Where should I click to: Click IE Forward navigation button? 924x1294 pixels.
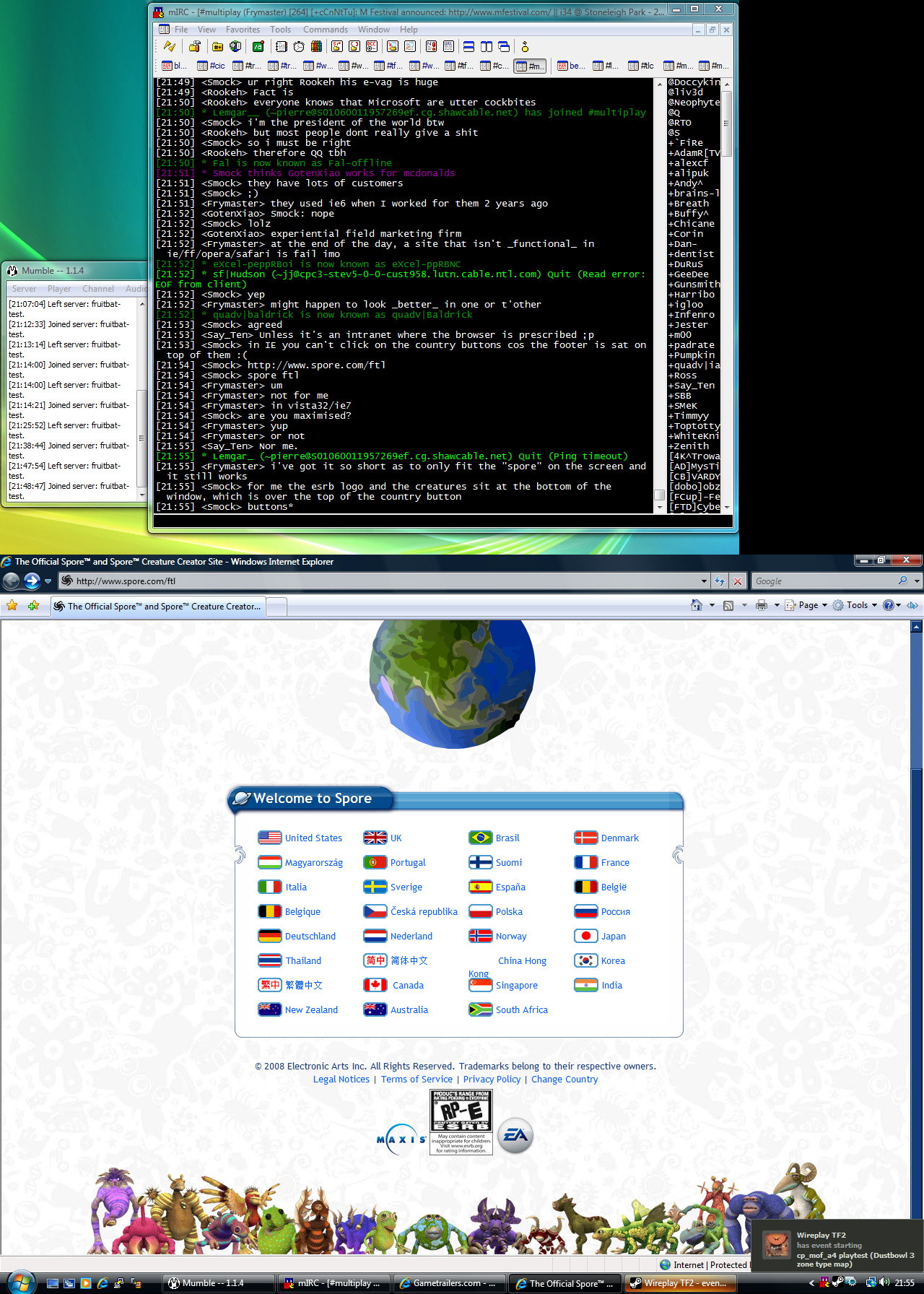tap(32, 581)
